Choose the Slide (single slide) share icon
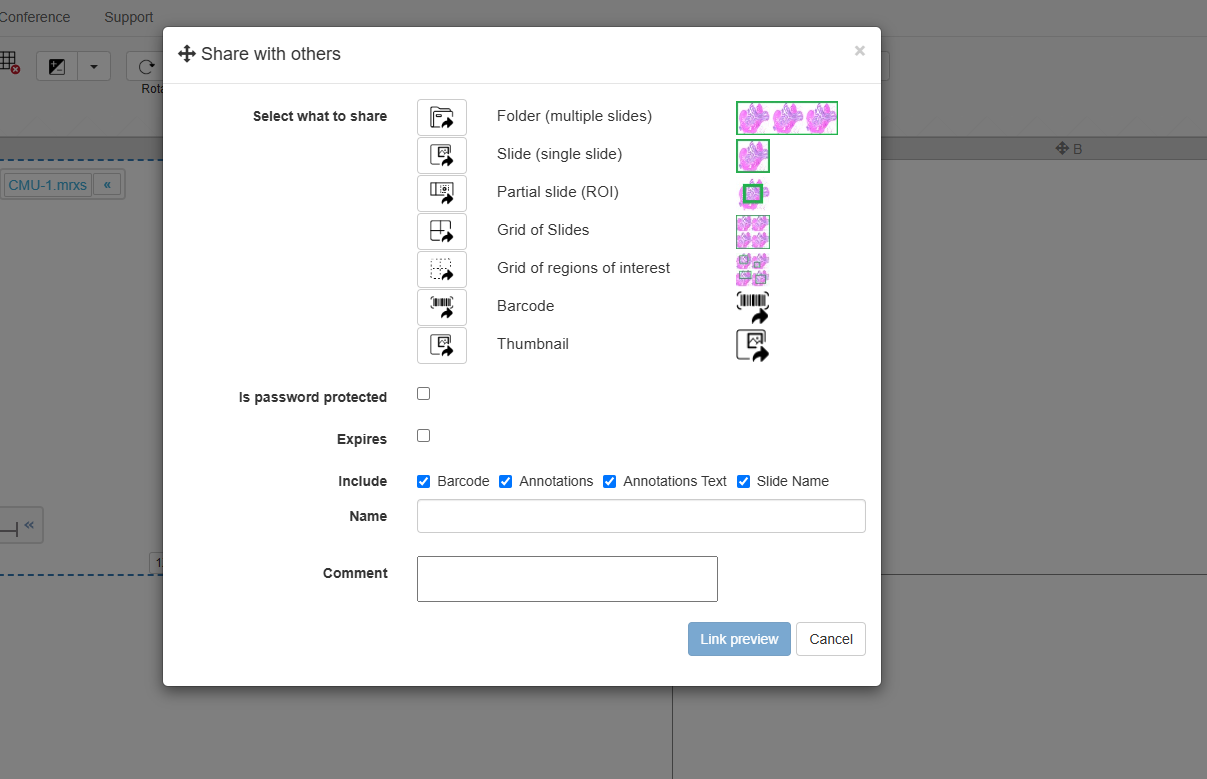 tap(441, 155)
